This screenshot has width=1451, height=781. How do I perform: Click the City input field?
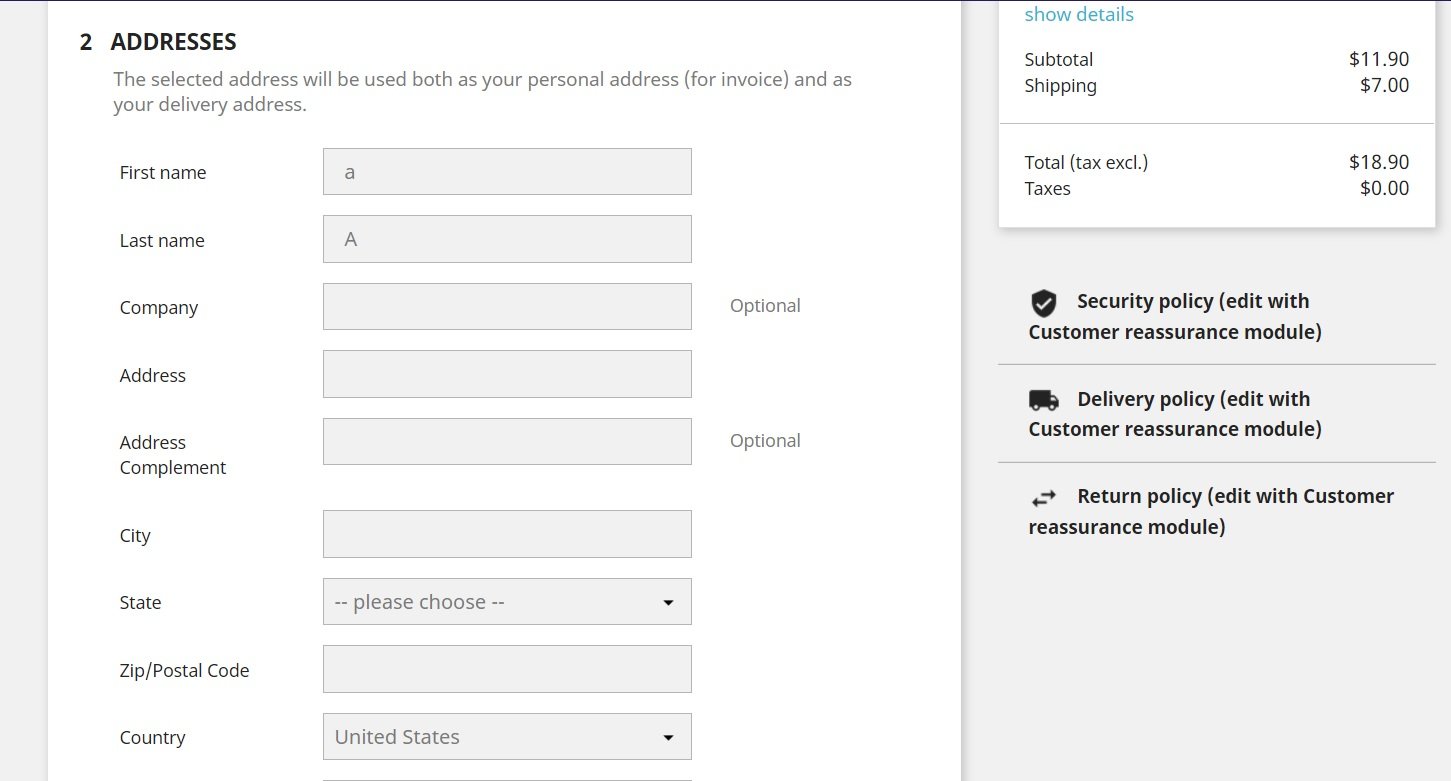pos(507,534)
